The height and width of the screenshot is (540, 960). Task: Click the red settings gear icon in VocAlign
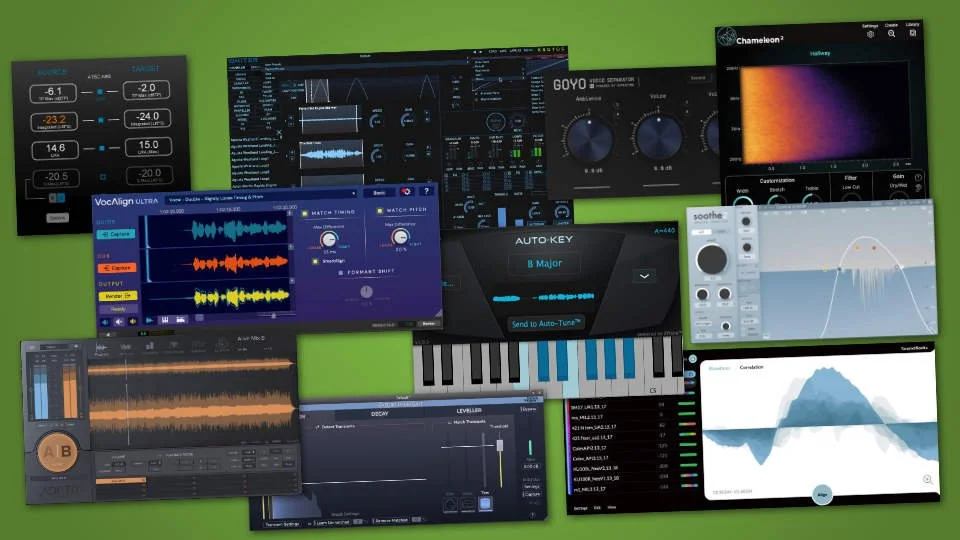pyautogui.click(x=406, y=192)
